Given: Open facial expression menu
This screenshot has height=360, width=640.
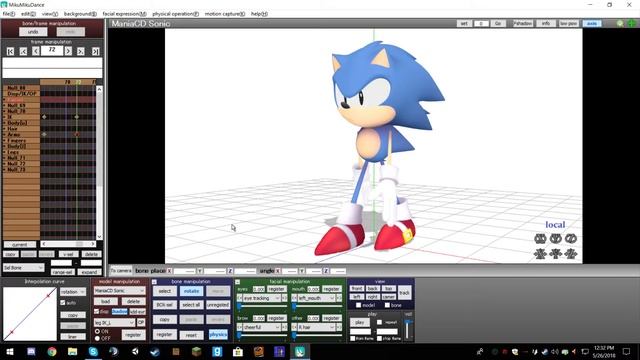Looking at the screenshot, I should (x=124, y=14).
